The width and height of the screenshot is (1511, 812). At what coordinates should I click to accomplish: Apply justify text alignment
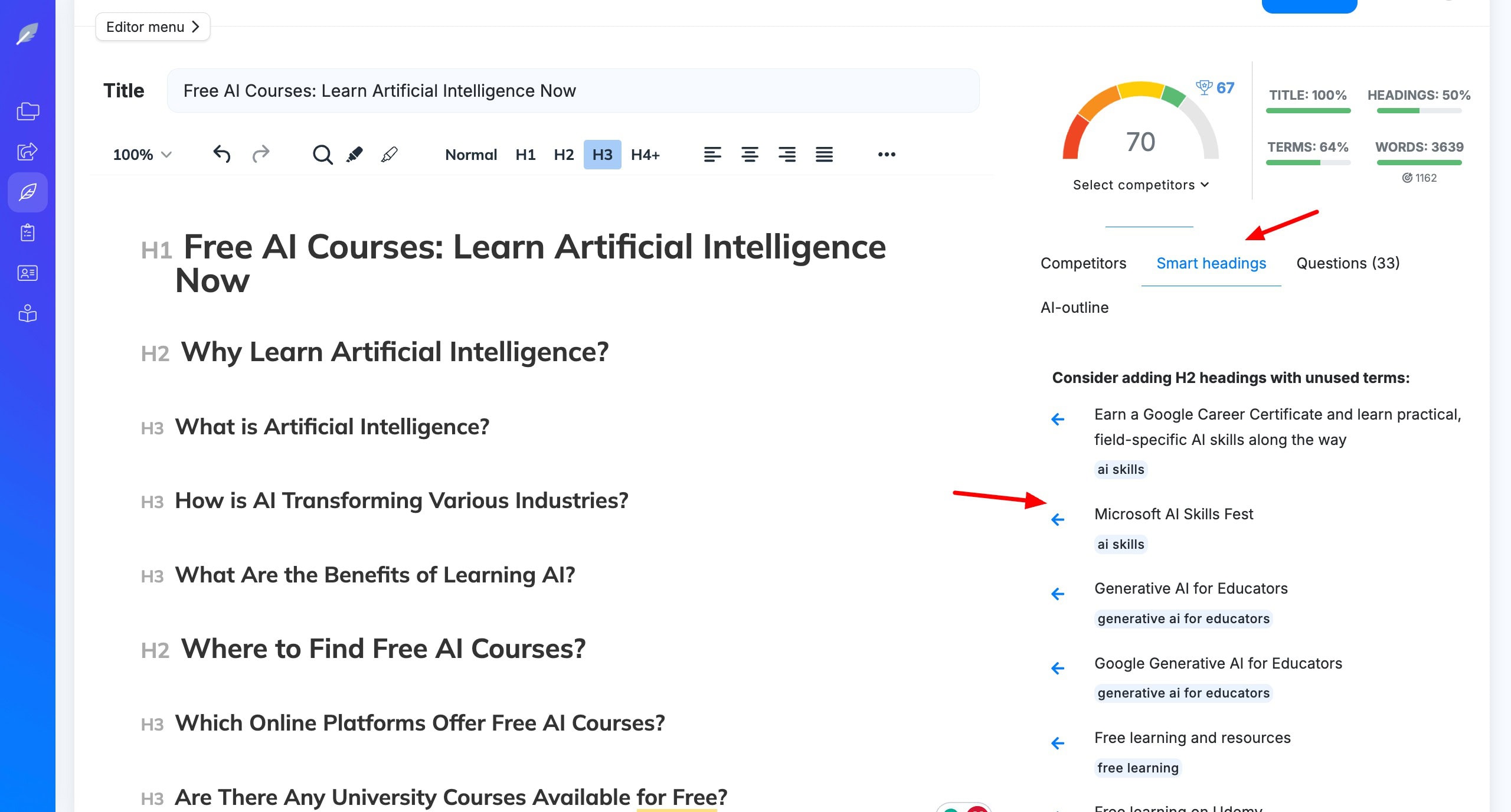[x=824, y=155]
